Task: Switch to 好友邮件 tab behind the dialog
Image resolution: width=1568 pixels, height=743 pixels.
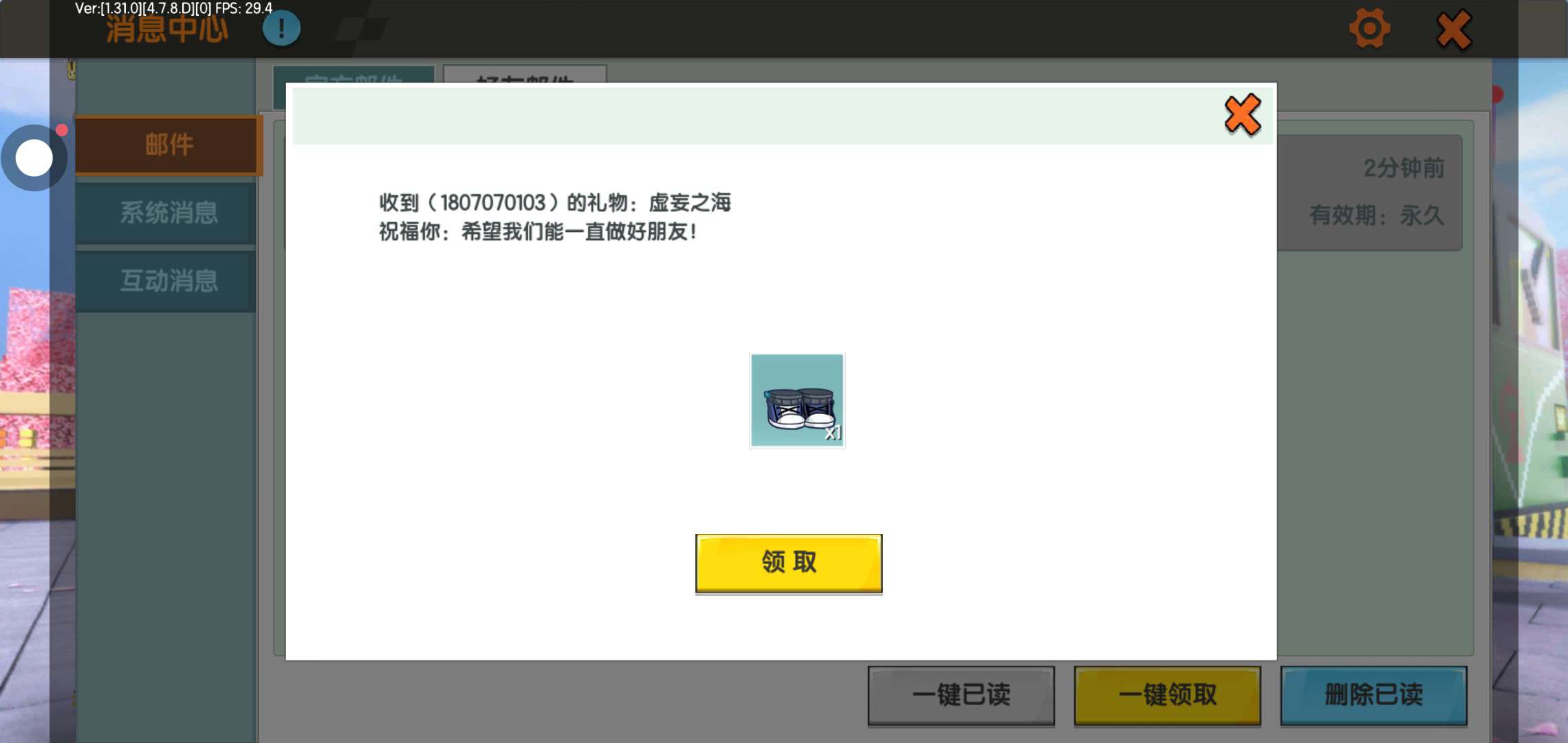Action: click(x=525, y=74)
